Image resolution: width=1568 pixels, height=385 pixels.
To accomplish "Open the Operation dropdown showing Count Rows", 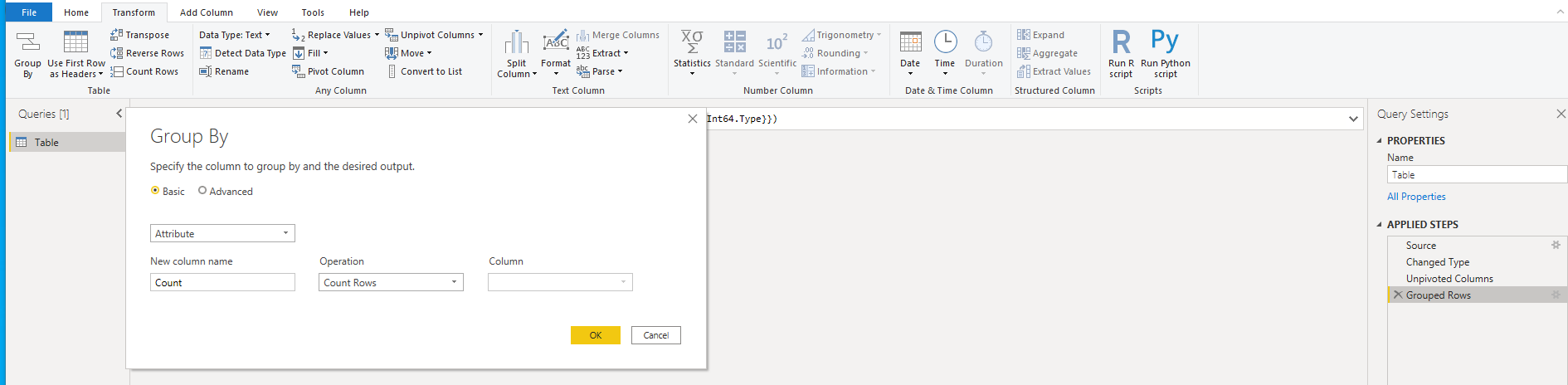I will (391, 283).
